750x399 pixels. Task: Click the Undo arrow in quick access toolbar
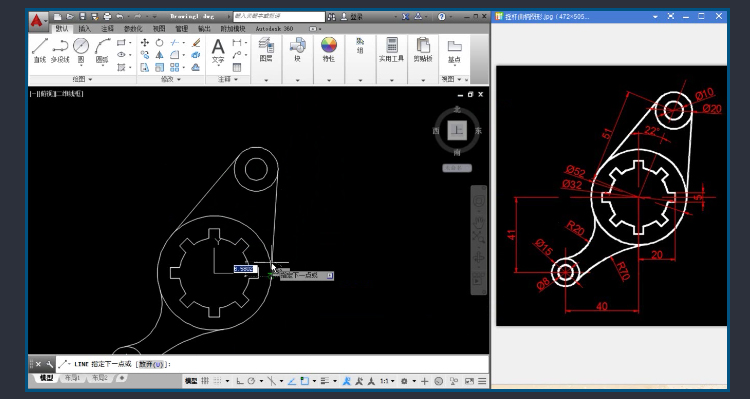coord(120,17)
